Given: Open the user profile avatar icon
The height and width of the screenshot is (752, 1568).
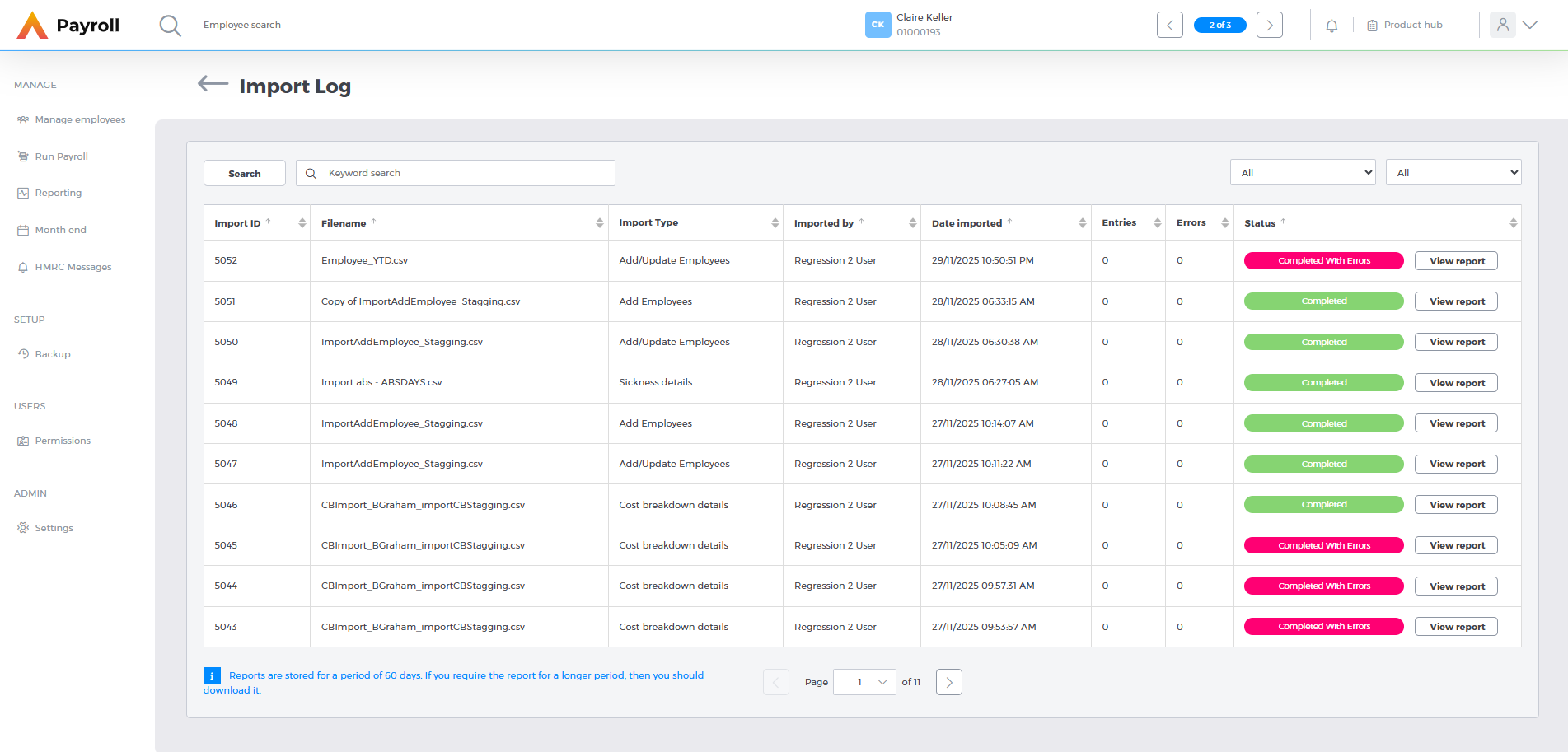Looking at the screenshot, I should point(1502,25).
